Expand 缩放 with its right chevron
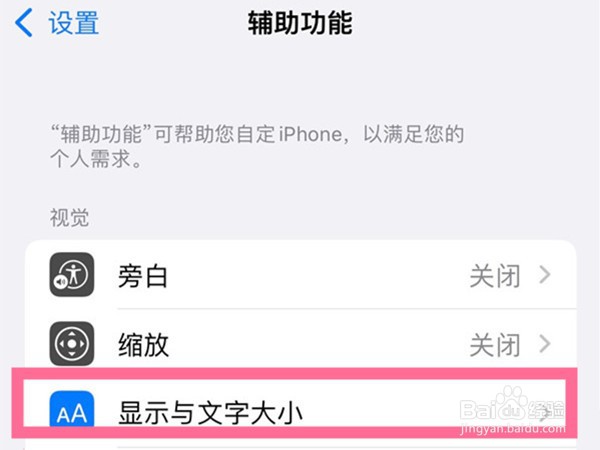The image size is (600, 450). click(x=545, y=344)
